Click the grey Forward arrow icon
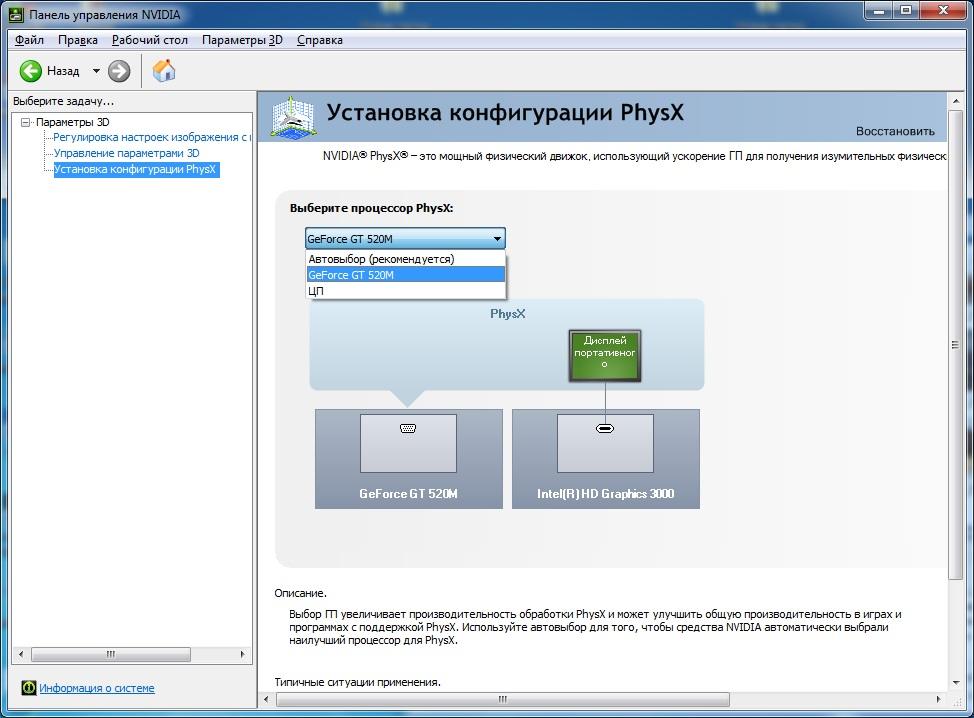This screenshot has height=718, width=974. point(119,71)
